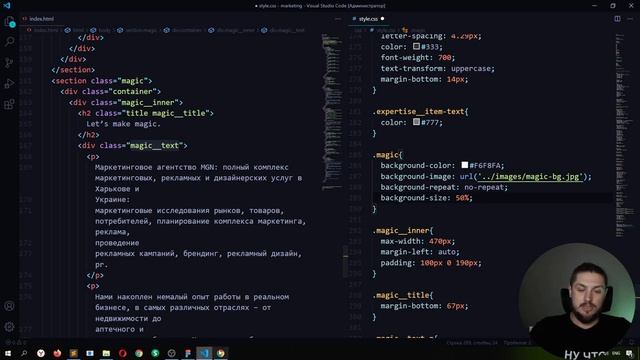Open Opera browser from taskbar
The height and width of the screenshot is (360, 640).
pyautogui.click(x=122, y=353)
